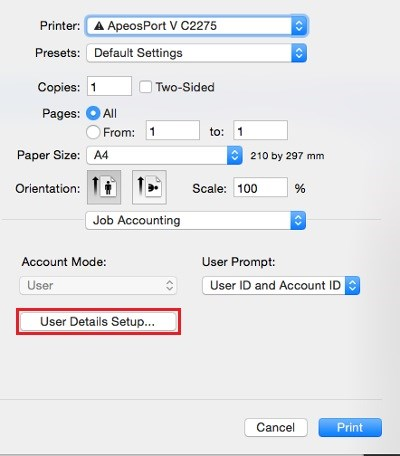Click the Scale percentage input field
This screenshot has width=400, height=456.
(x=260, y=187)
